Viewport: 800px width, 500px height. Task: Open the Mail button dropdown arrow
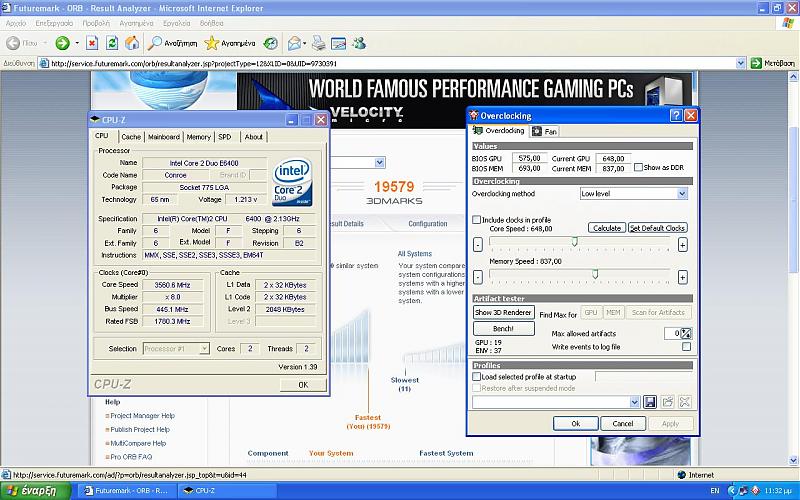click(305, 43)
